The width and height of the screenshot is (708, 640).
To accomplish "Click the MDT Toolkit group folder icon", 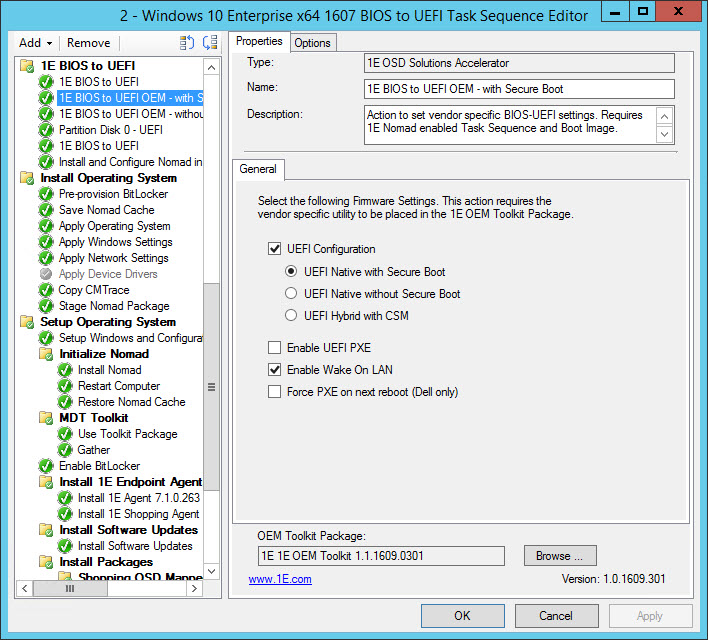I will coord(46,418).
